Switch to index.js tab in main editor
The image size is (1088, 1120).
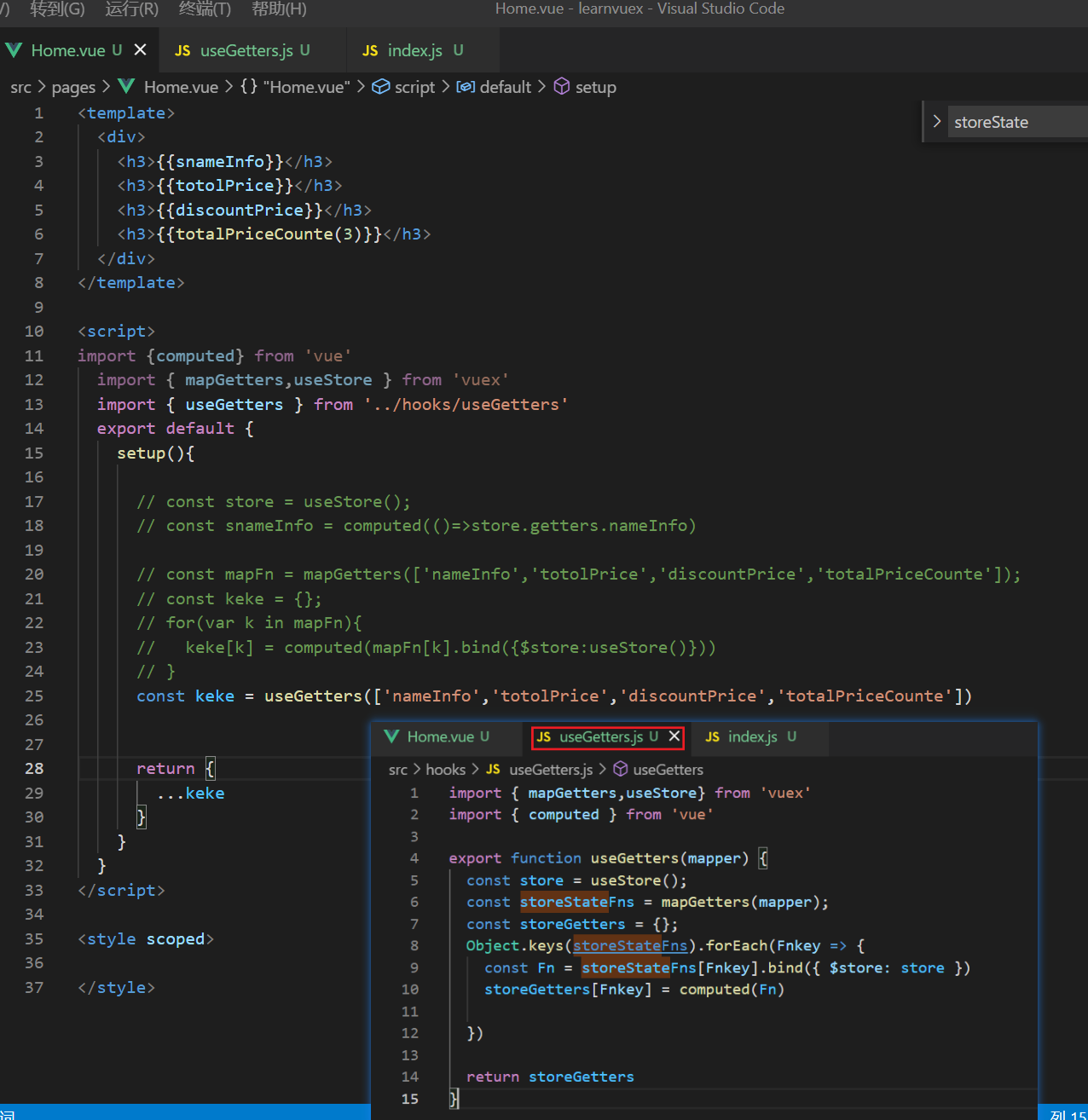[424, 50]
